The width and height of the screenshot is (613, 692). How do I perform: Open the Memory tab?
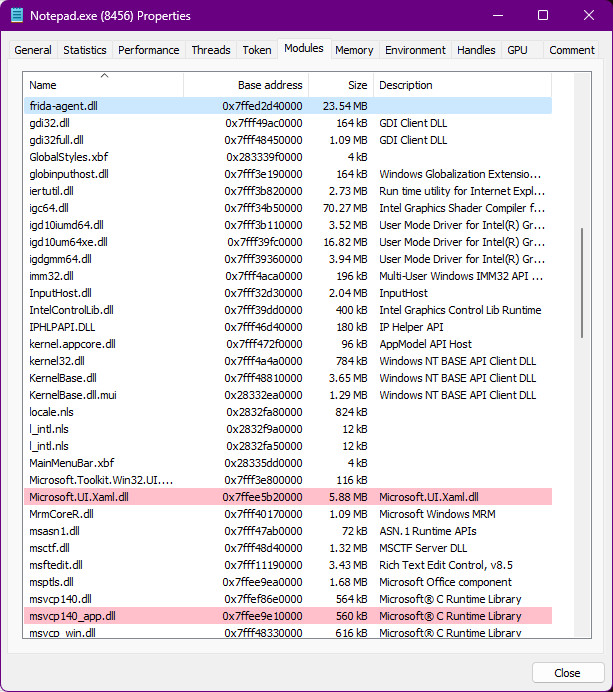pos(354,50)
